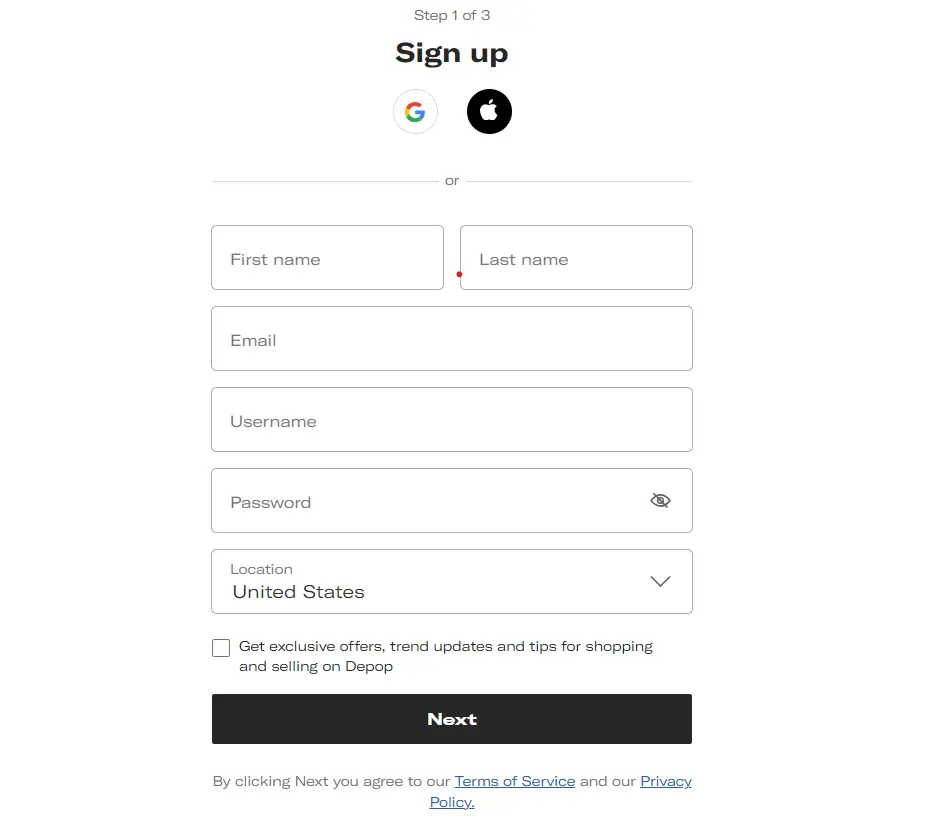Click the 'or' divider text
This screenshot has height=817, width=925.
(452, 181)
